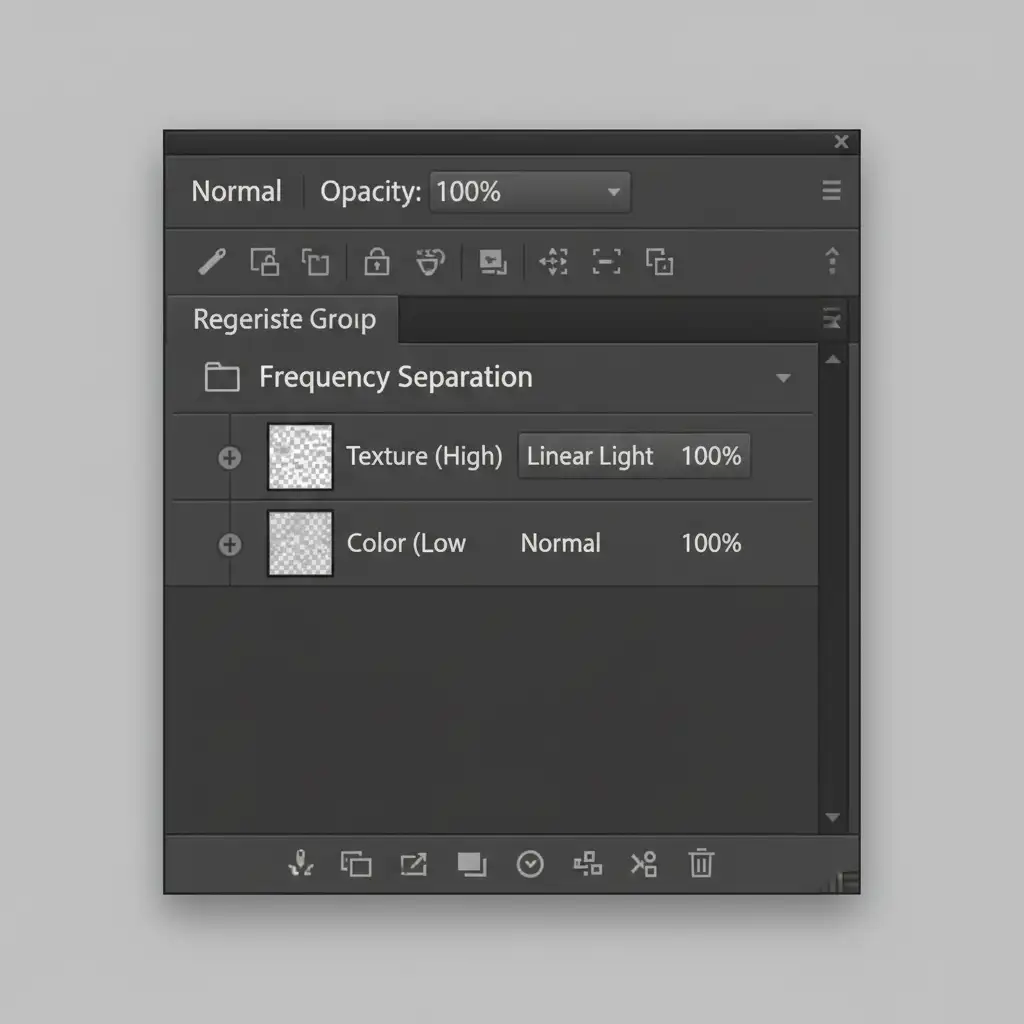Click the square with lock overlay icon
The width and height of the screenshot is (1024, 1024).
coord(265,262)
